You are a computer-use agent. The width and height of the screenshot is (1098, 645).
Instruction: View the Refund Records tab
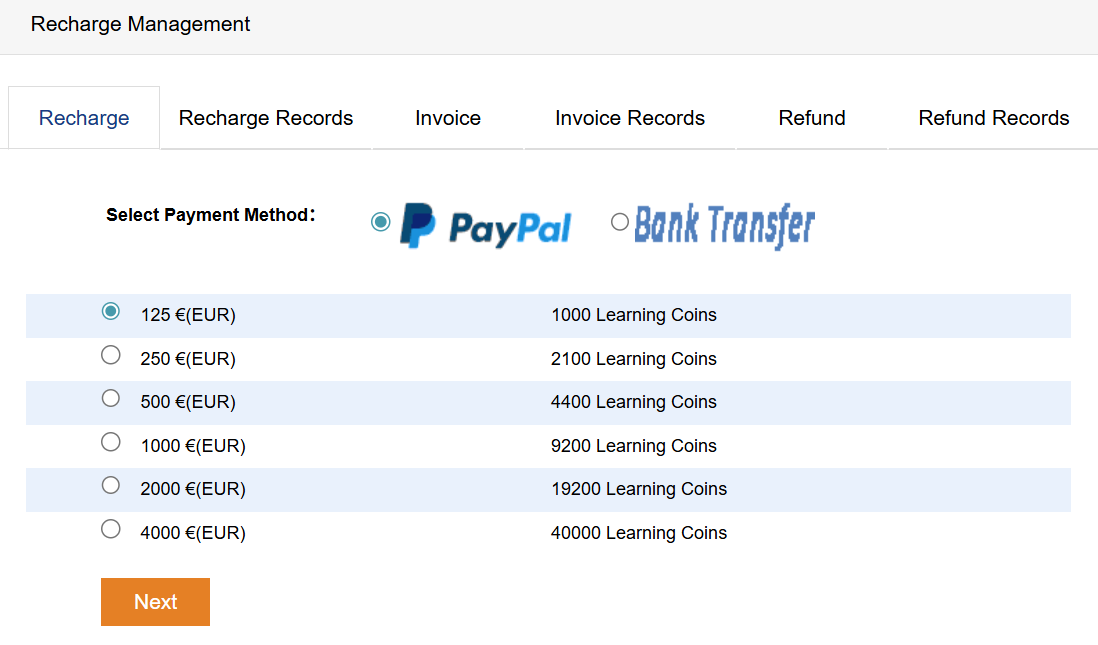(993, 118)
